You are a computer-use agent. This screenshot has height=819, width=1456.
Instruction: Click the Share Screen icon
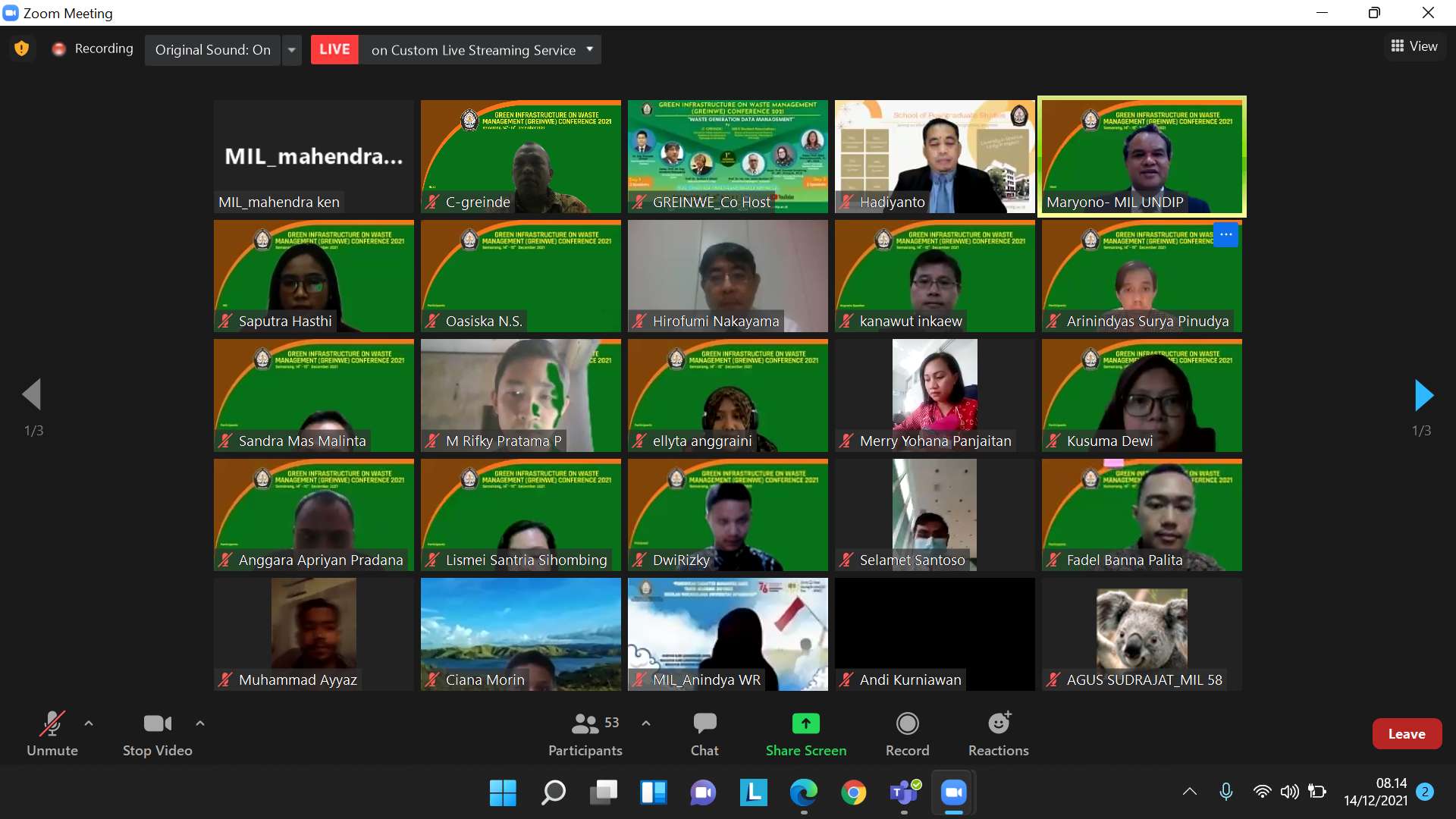805,724
